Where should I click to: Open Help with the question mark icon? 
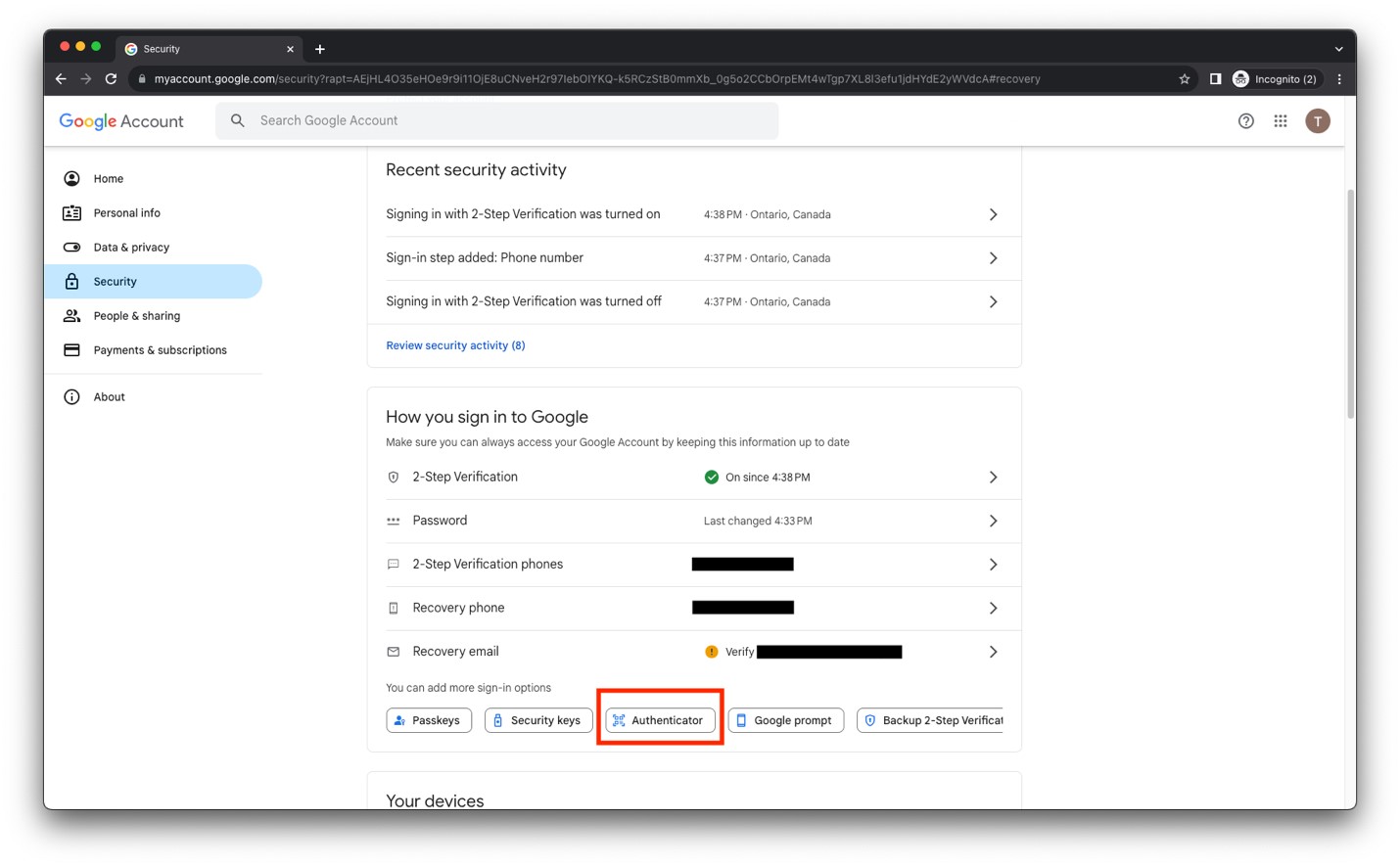click(1245, 121)
